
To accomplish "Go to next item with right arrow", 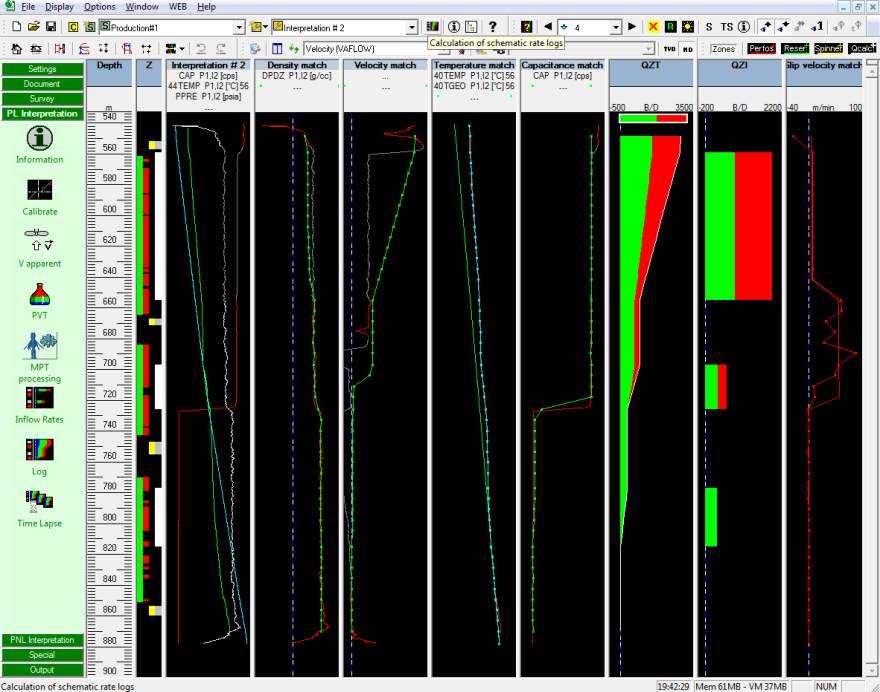I will (x=632, y=26).
